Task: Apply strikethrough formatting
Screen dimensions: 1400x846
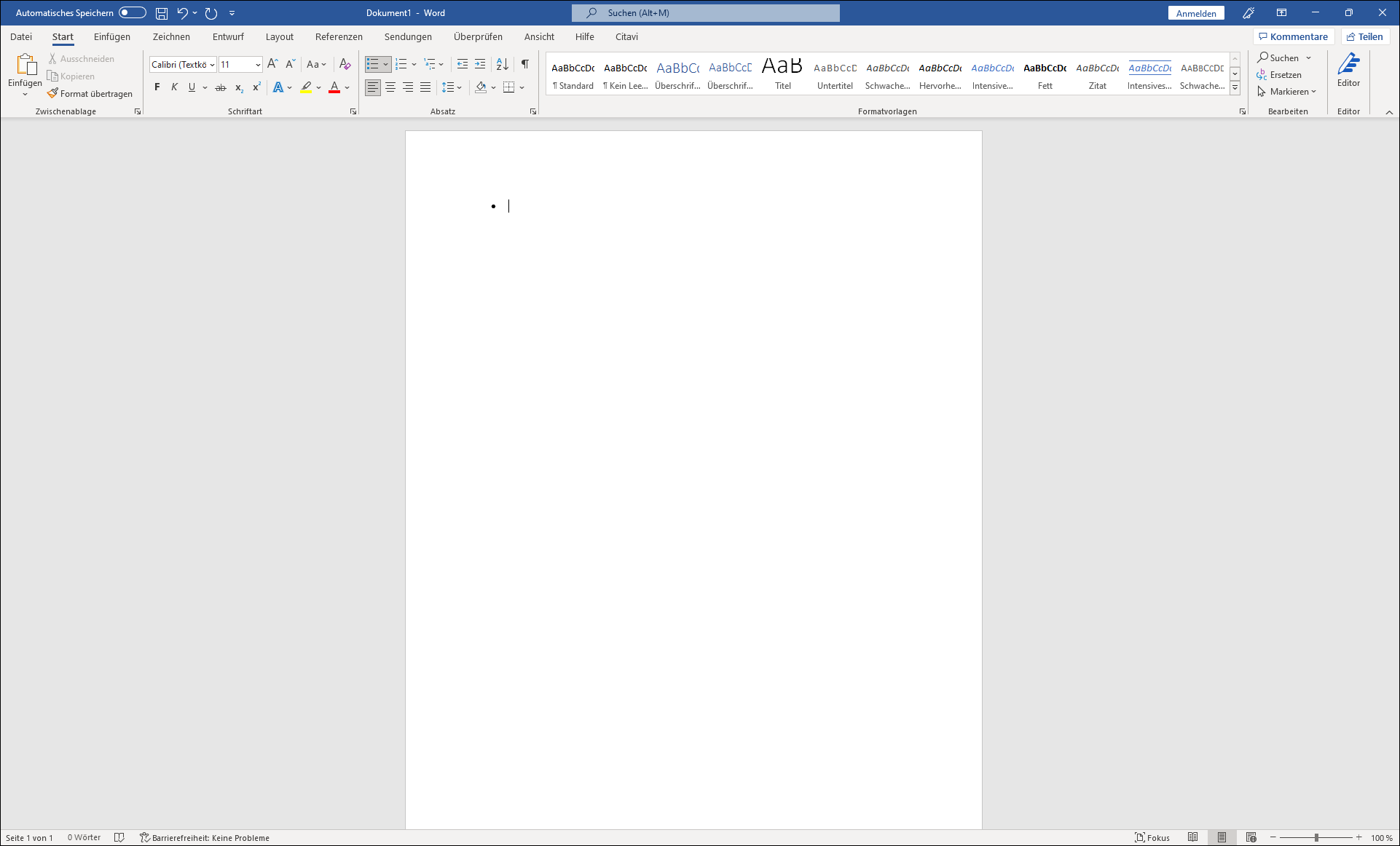Action: 221,87
